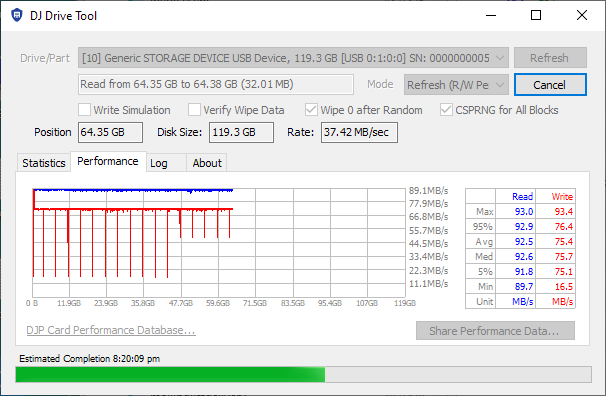Switch to the Statistics tab

point(44,163)
